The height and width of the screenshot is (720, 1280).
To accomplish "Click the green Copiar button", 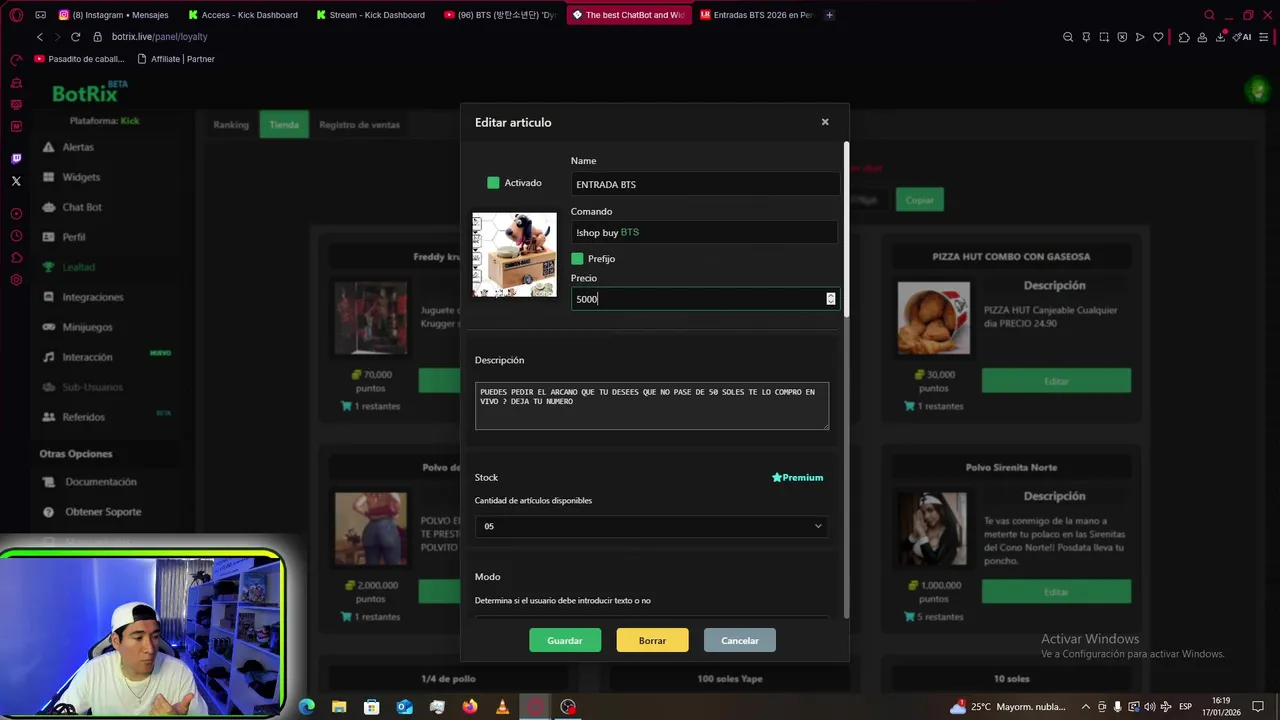I will point(920,200).
